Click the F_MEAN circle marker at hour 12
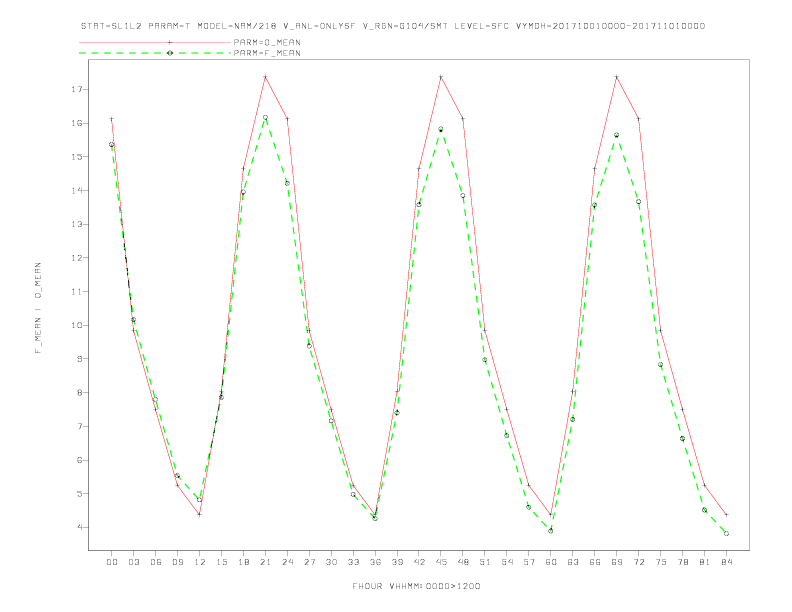This screenshot has height=612, width=792. 200,500
